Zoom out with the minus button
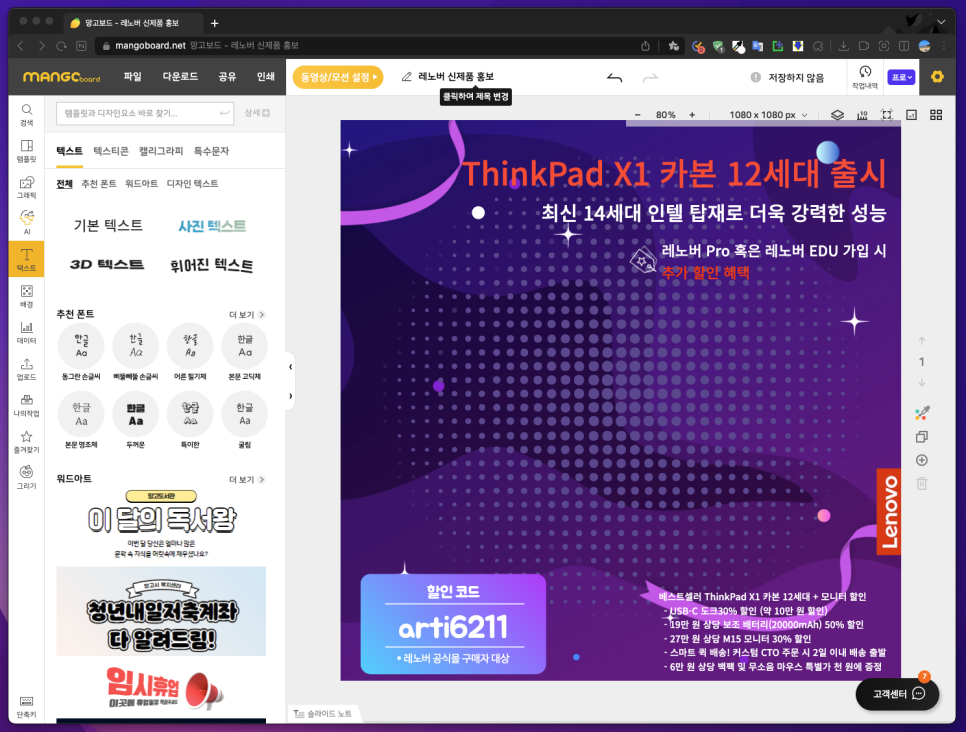The height and width of the screenshot is (732, 966). click(x=638, y=115)
